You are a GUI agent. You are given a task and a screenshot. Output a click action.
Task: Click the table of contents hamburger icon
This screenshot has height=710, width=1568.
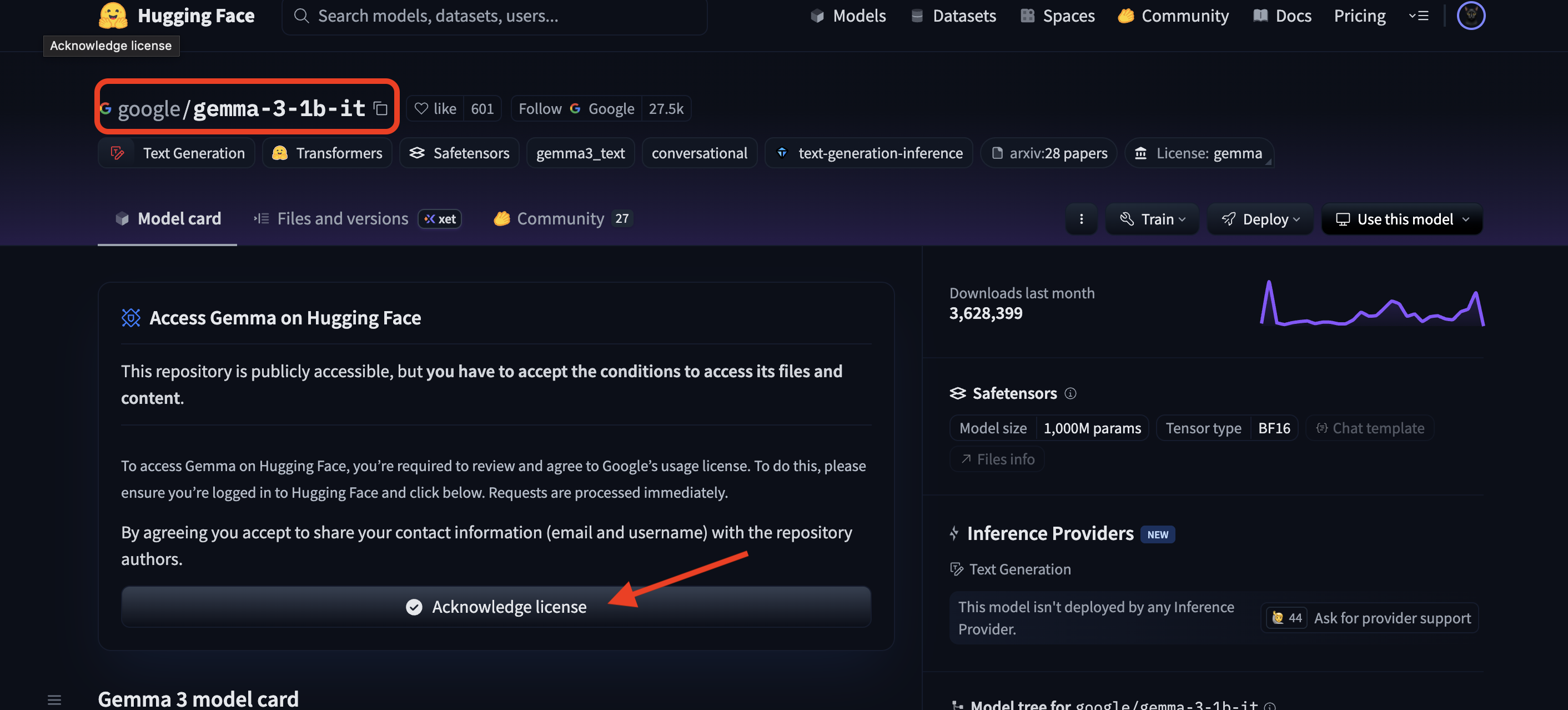[x=54, y=699]
